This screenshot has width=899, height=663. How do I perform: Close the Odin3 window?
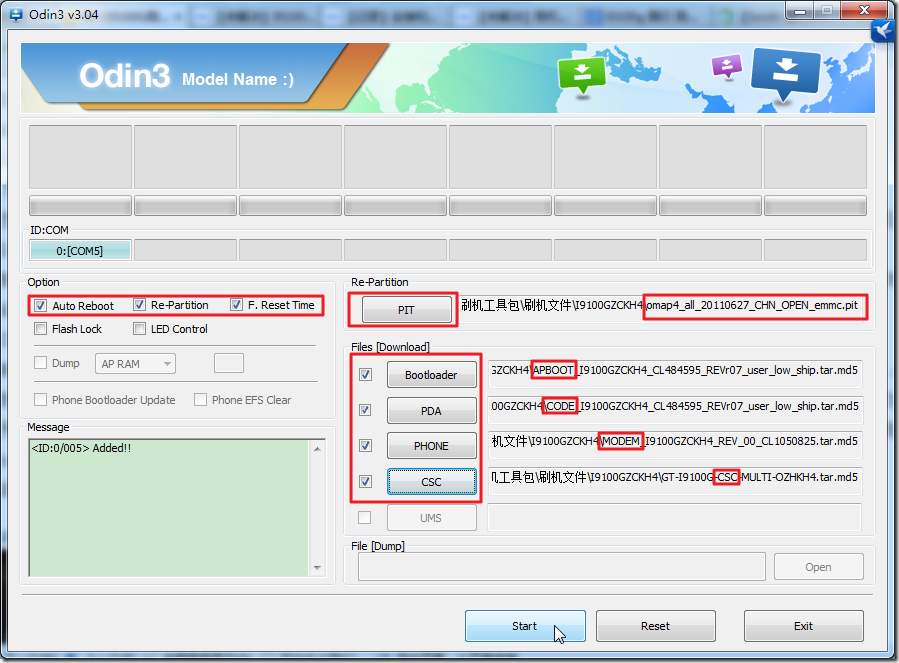(865, 10)
